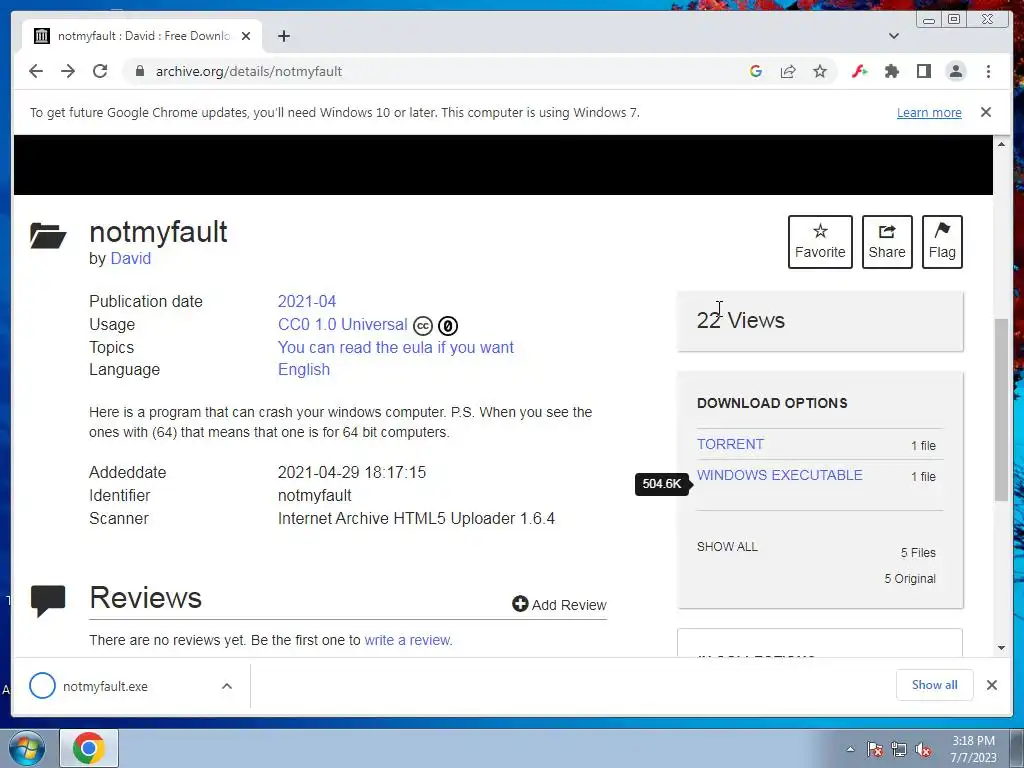Go back to the previous page
Viewport: 1024px width, 768px height.
coord(36,71)
